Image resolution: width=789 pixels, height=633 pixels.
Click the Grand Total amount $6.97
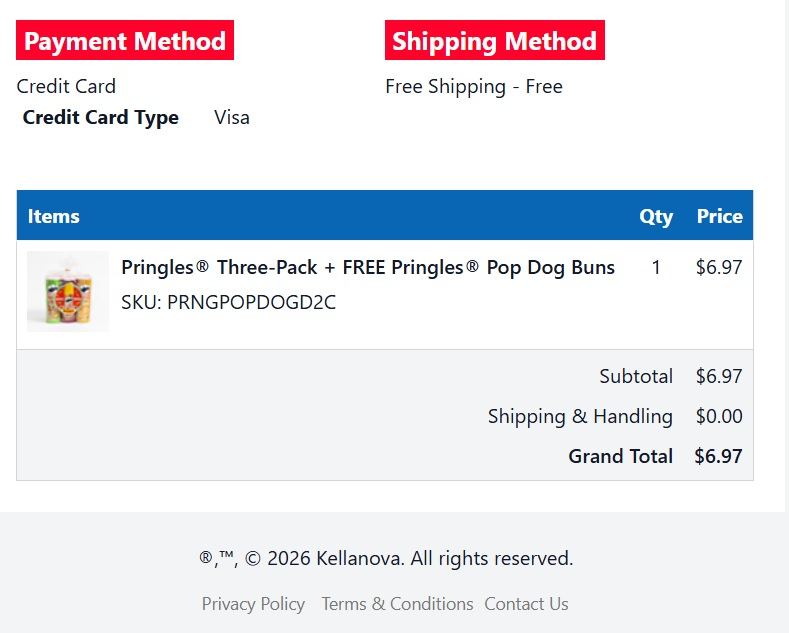(719, 456)
